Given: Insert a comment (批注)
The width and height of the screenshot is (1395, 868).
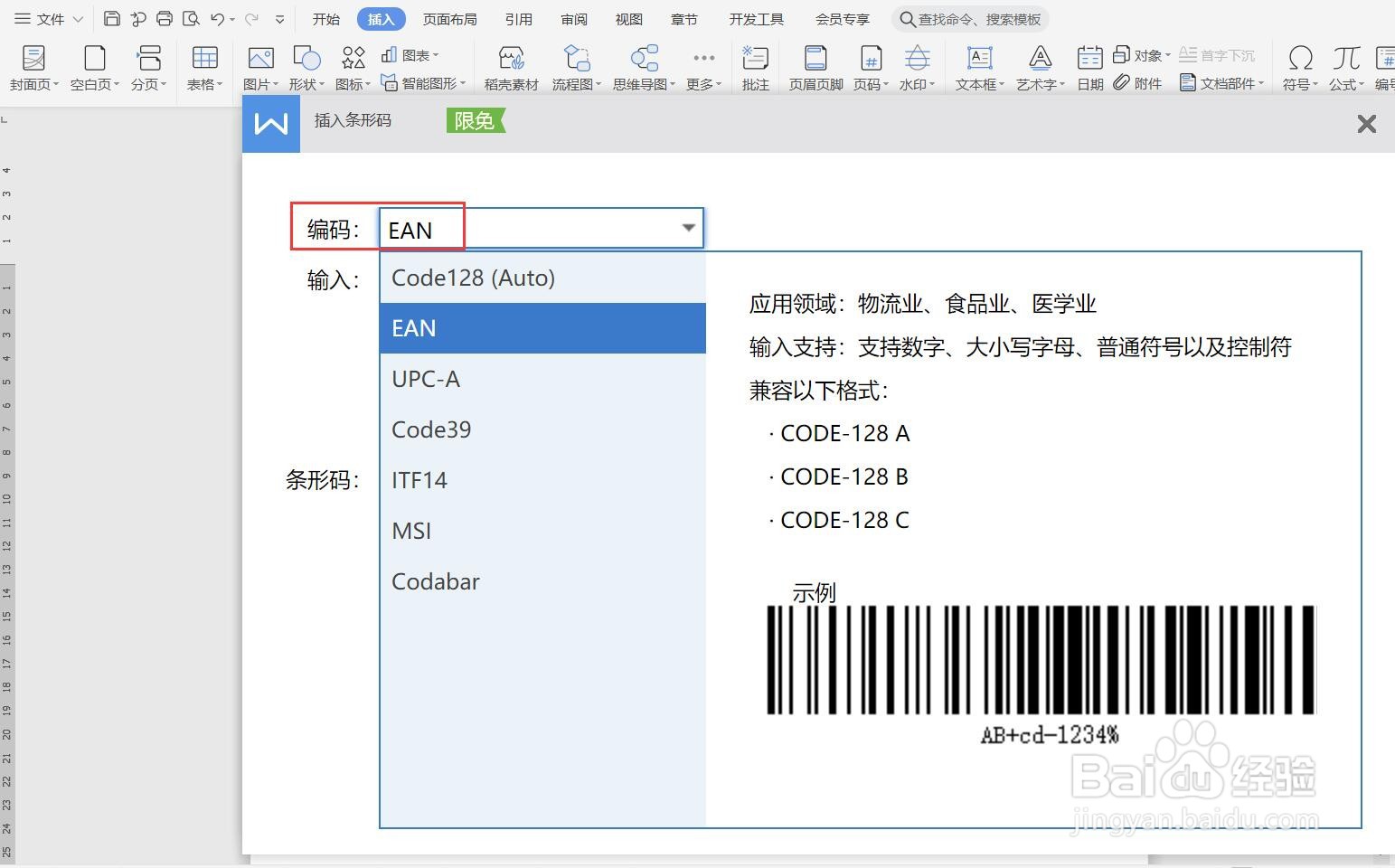Looking at the screenshot, I should click(755, 68).
